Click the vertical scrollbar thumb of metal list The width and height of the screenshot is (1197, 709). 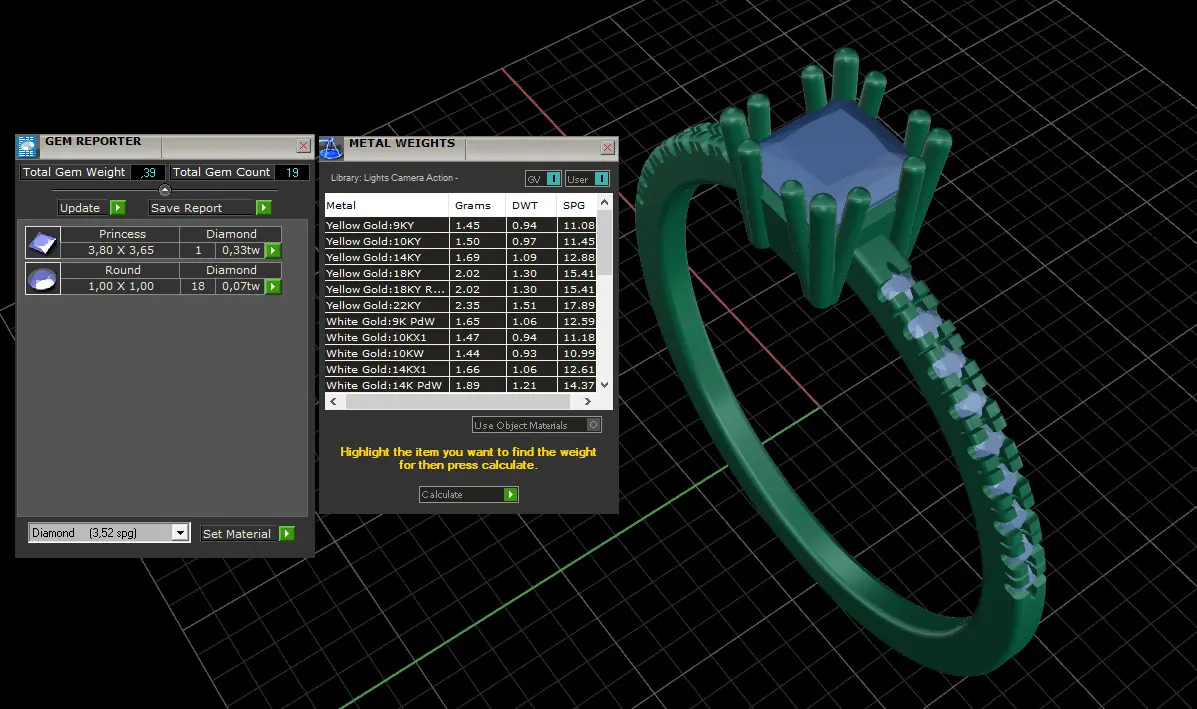(x=605, y=243)
